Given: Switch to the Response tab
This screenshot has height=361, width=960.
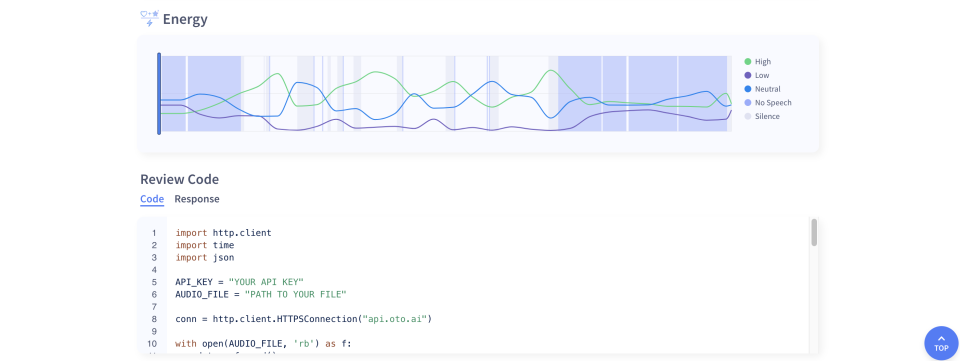Looking at the screenshot, I should [197, 199].
